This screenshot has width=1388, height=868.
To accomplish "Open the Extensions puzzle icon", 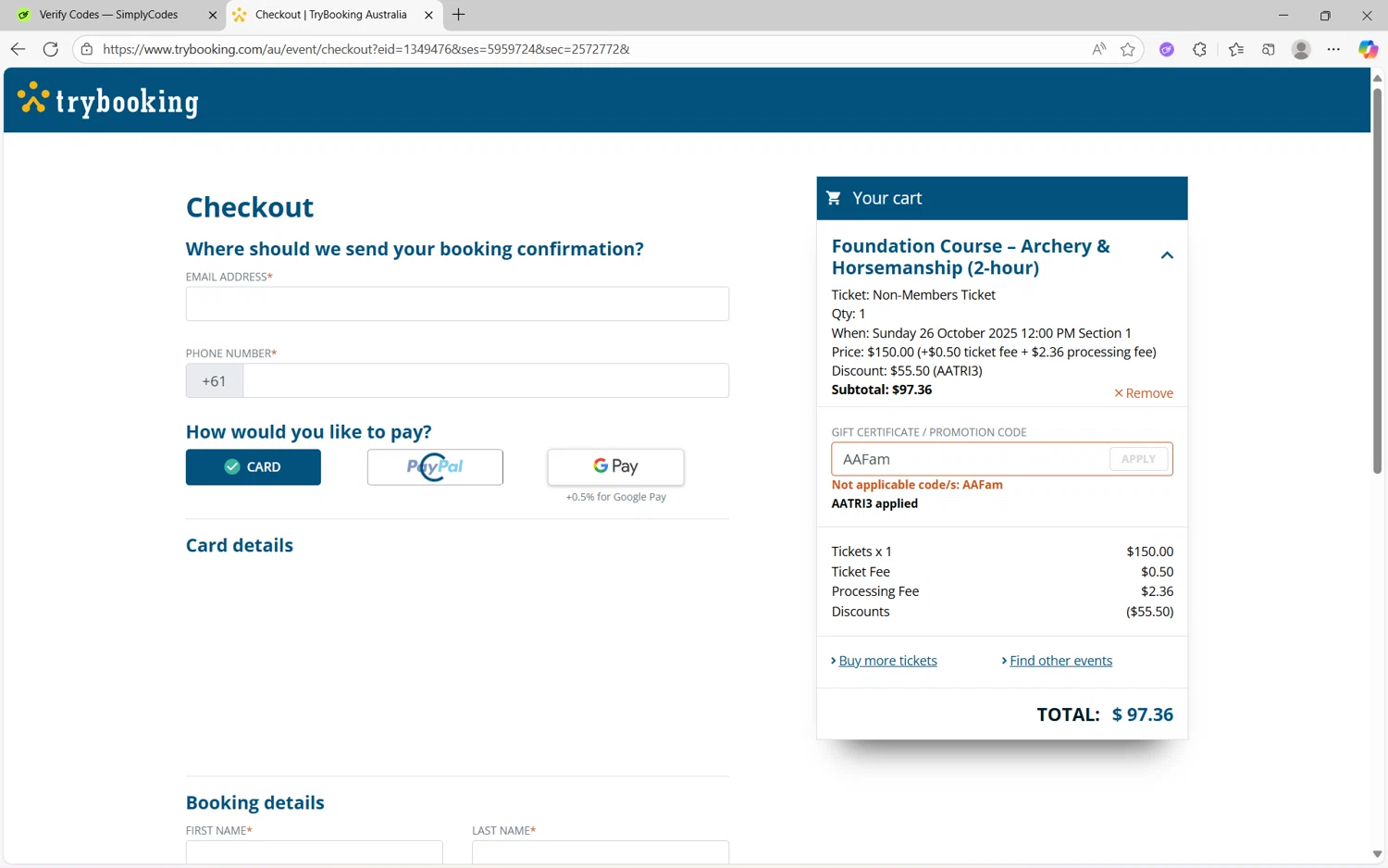I will click(x=1200, y=49).
